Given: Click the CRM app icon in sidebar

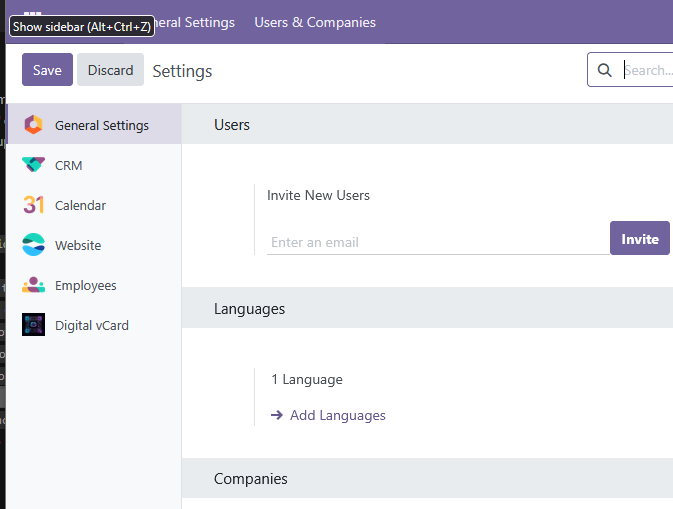Looking at the screenshot, I should pos(33,164).
